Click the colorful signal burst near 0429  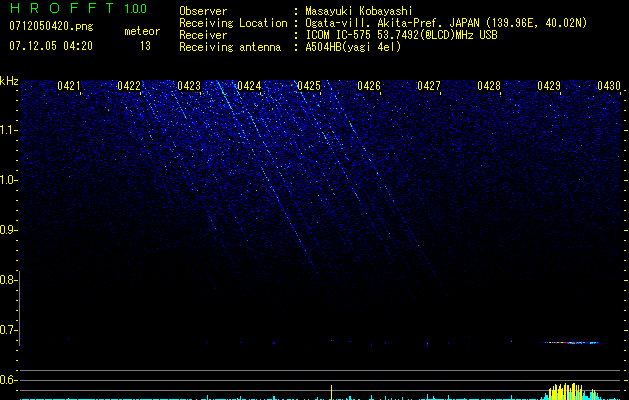click(x=569, y=343)
